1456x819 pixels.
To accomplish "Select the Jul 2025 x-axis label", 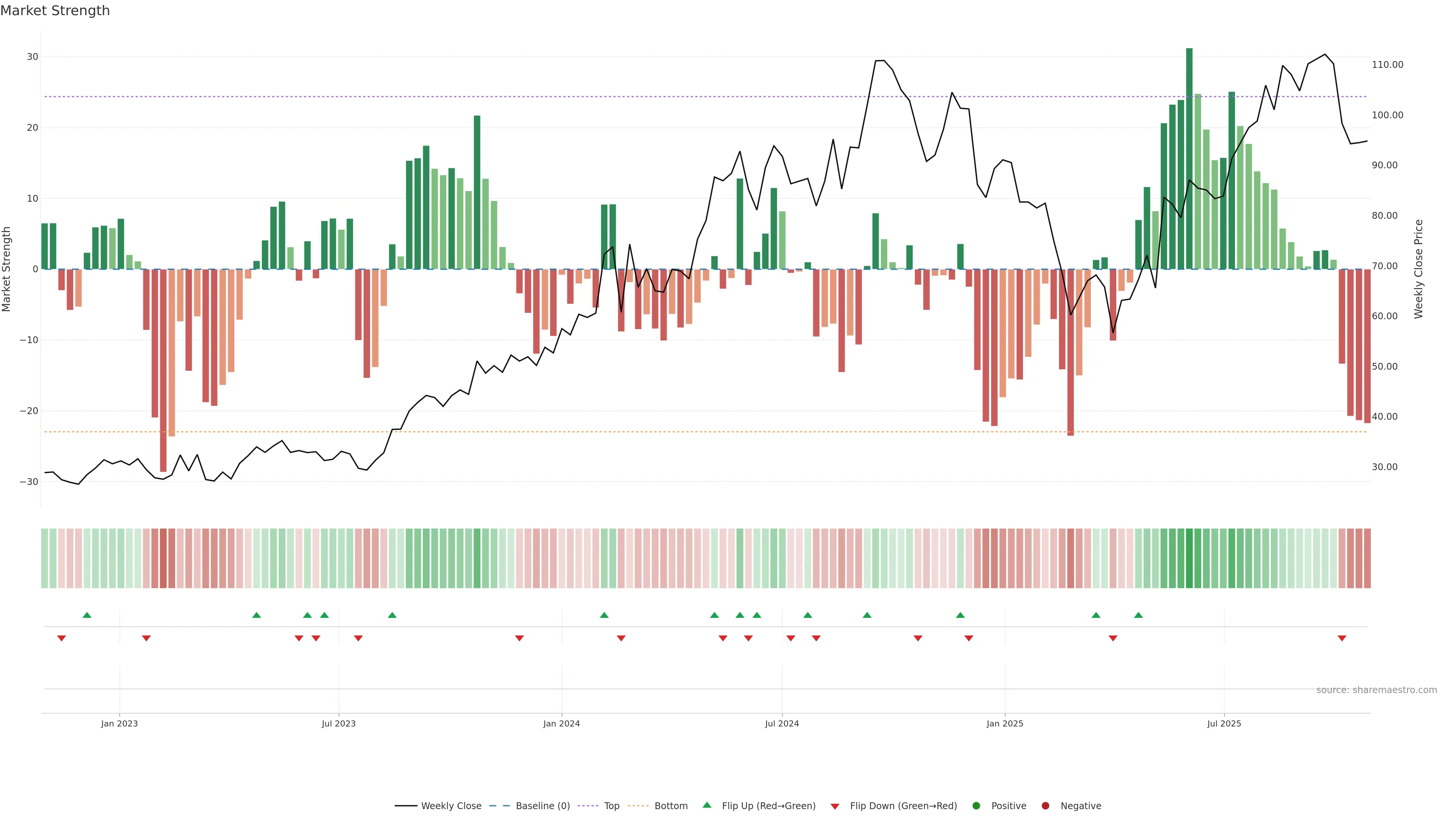I will pos(1224,723).
